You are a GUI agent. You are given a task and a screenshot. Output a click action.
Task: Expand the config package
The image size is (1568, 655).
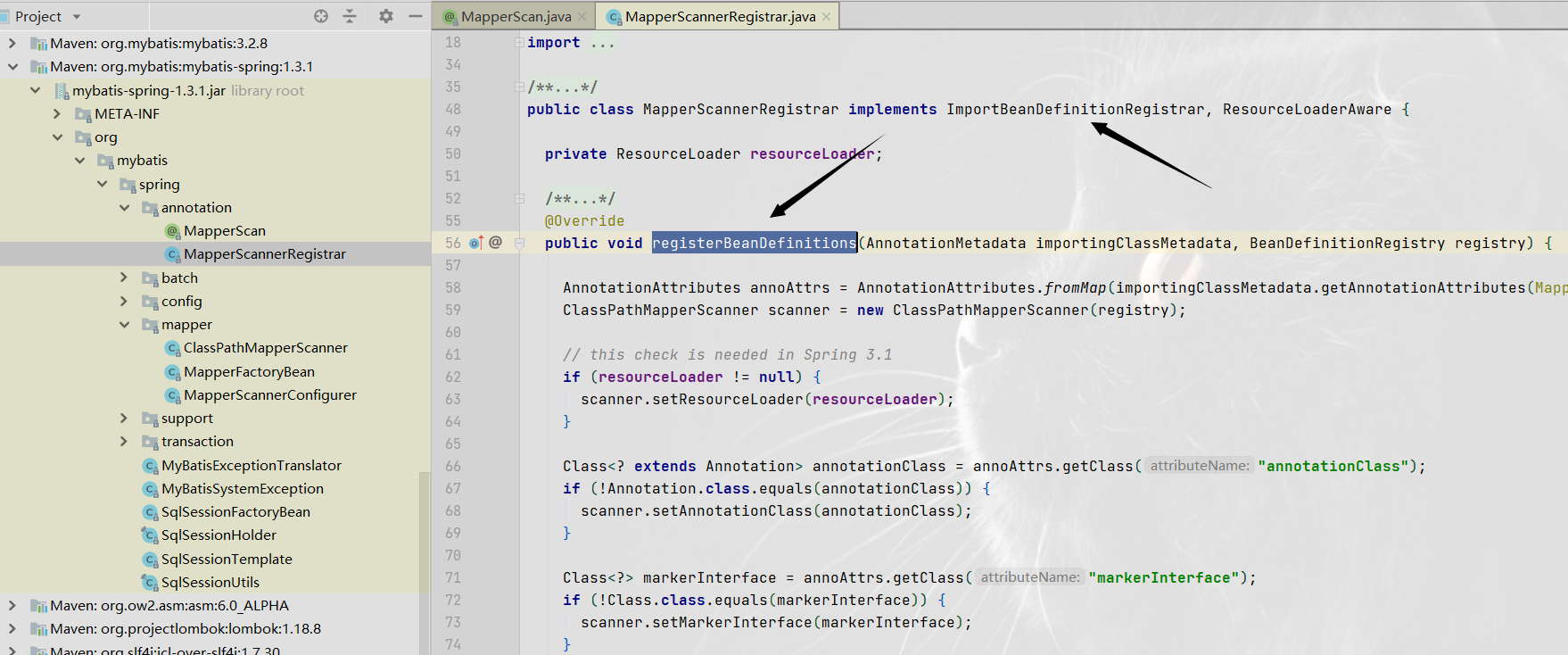pos(124,301)
